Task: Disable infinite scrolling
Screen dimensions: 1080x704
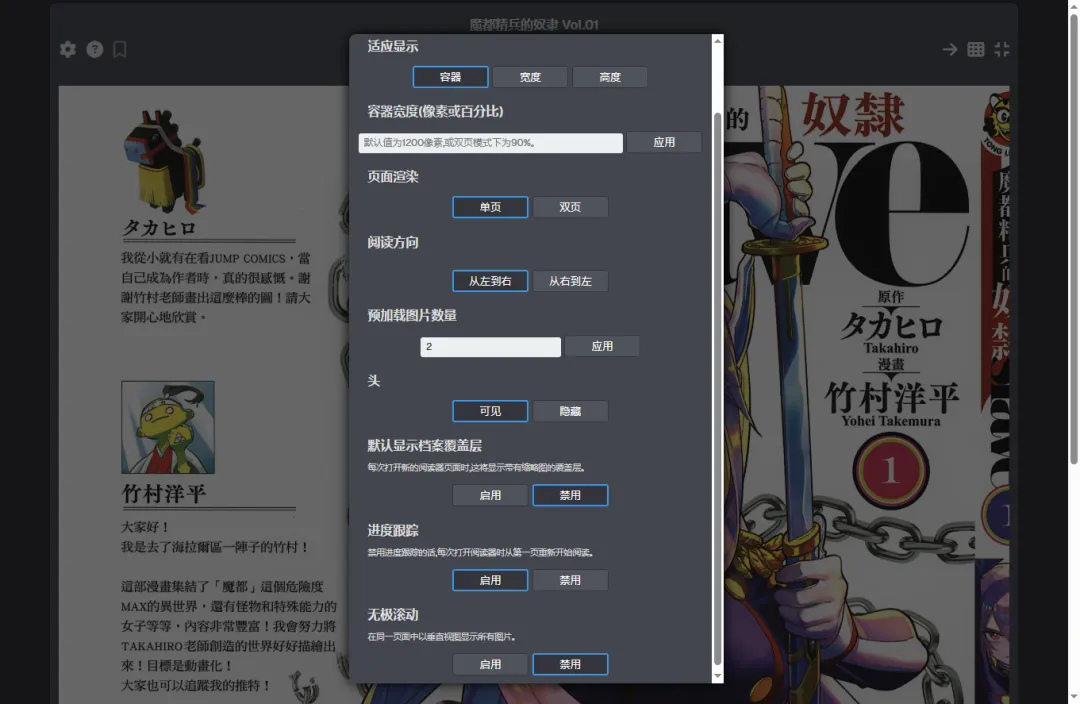Action: pyautogui.click(x=570, y=664)
